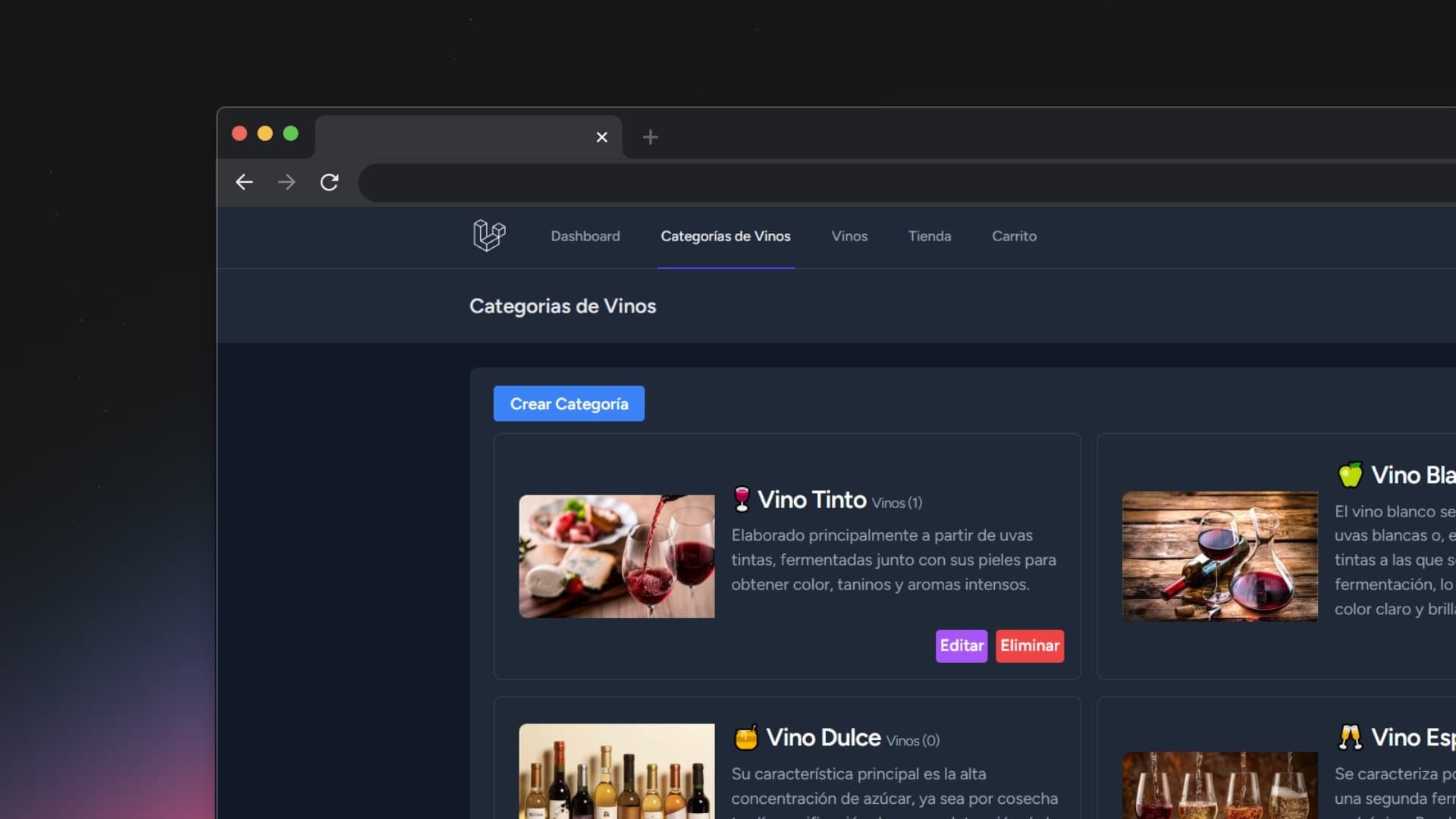Edit the Vino Tinto category
Screen dimensions: 1456x819
coord(961,645)
